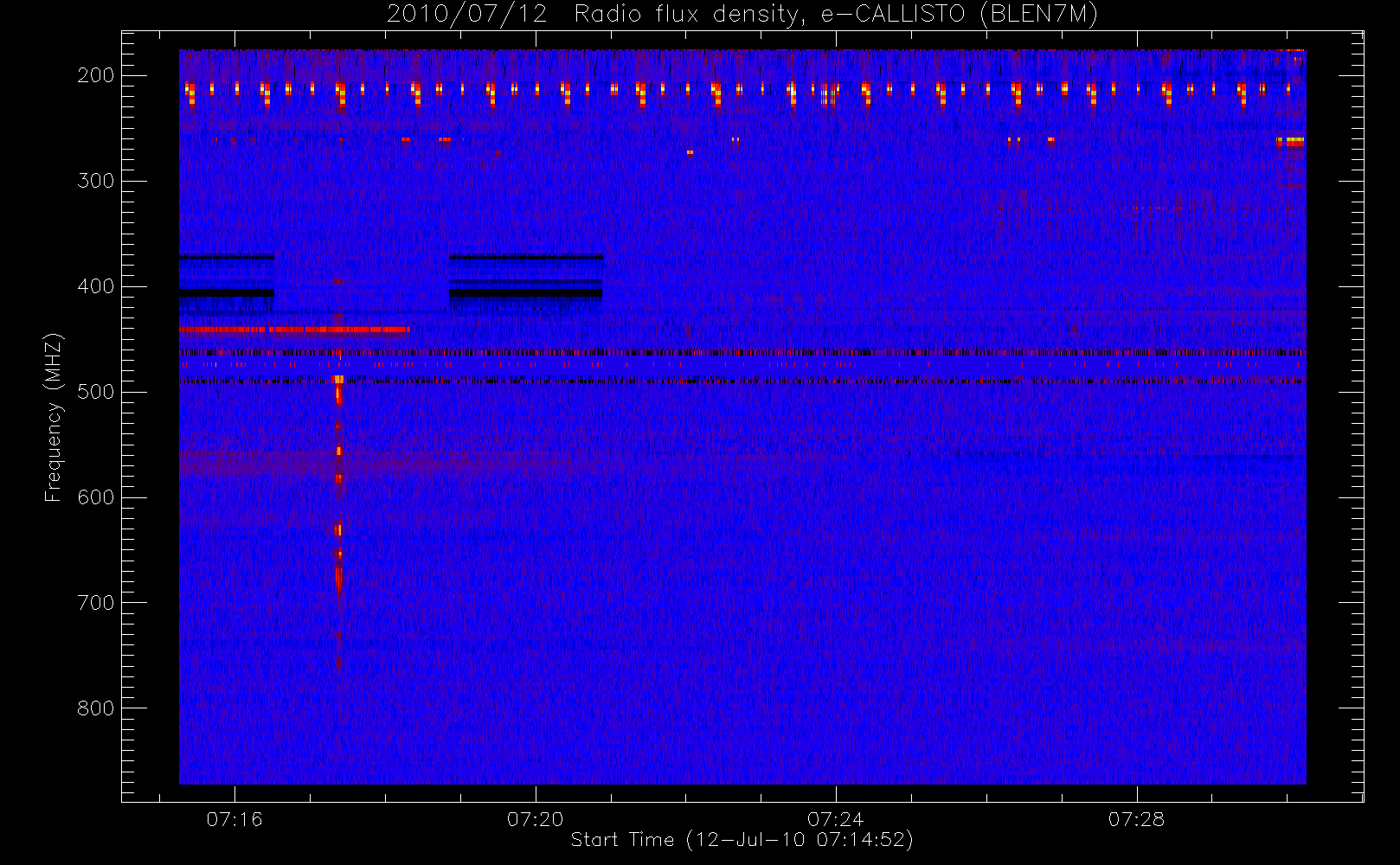
Task: Click the 07:20 time tick label
Action: (x=535, y=819)
